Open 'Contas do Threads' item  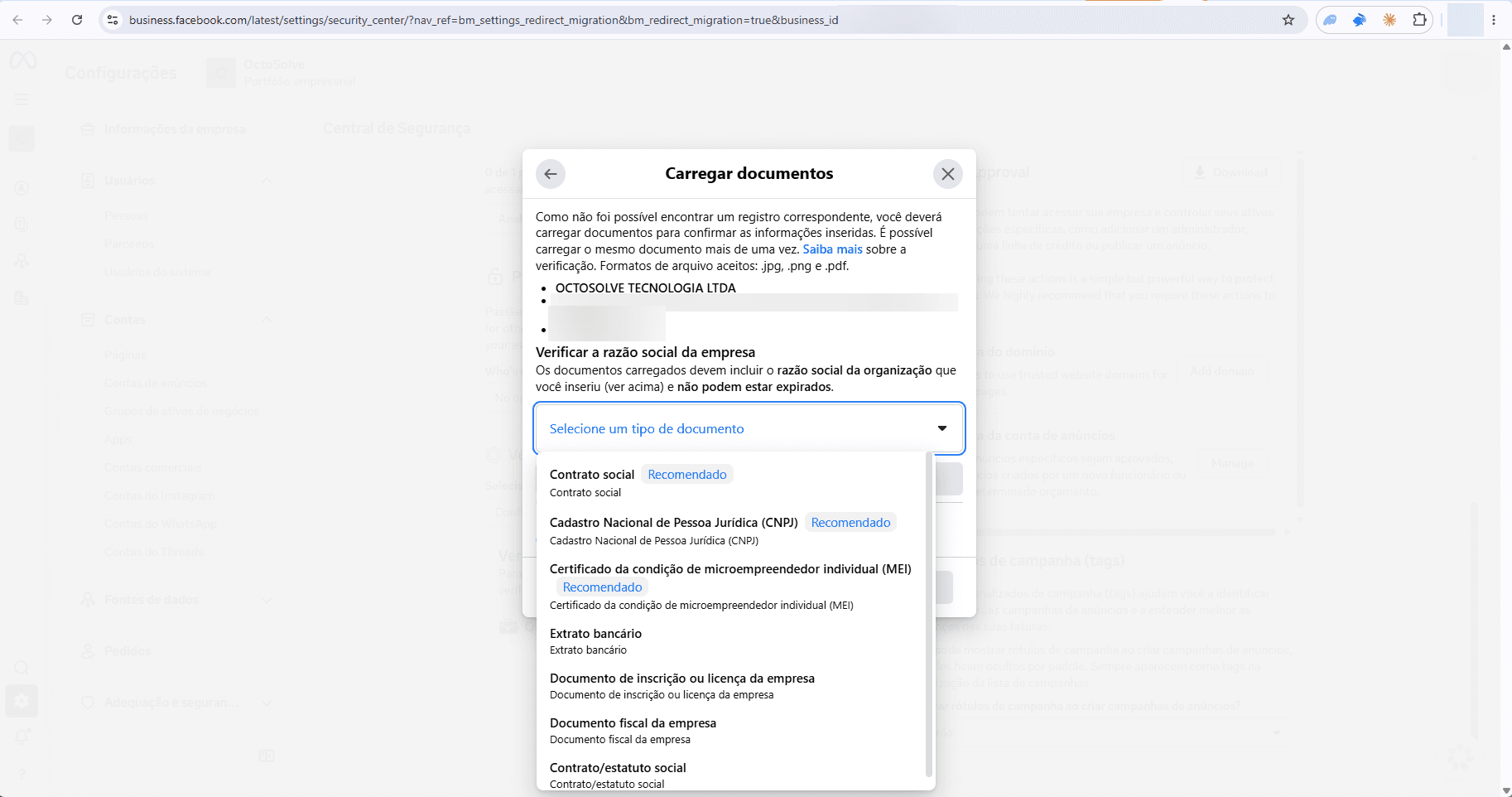(154, 552)
